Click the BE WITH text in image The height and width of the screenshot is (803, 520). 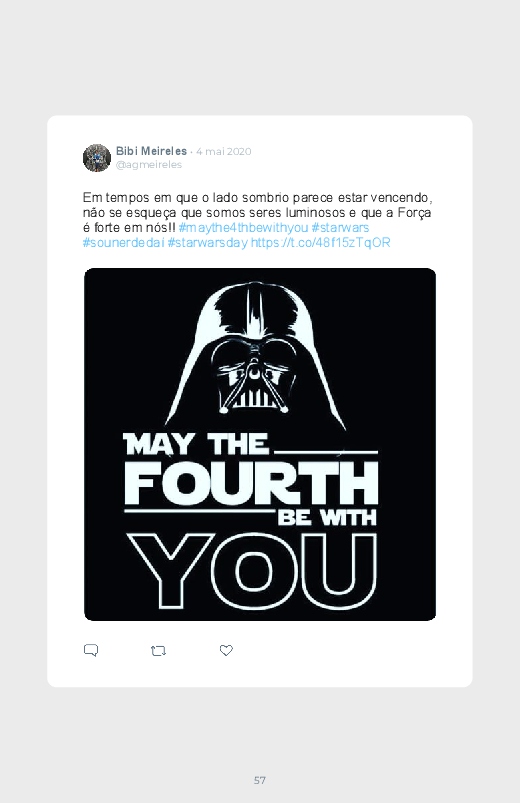(x=327, y=518)
